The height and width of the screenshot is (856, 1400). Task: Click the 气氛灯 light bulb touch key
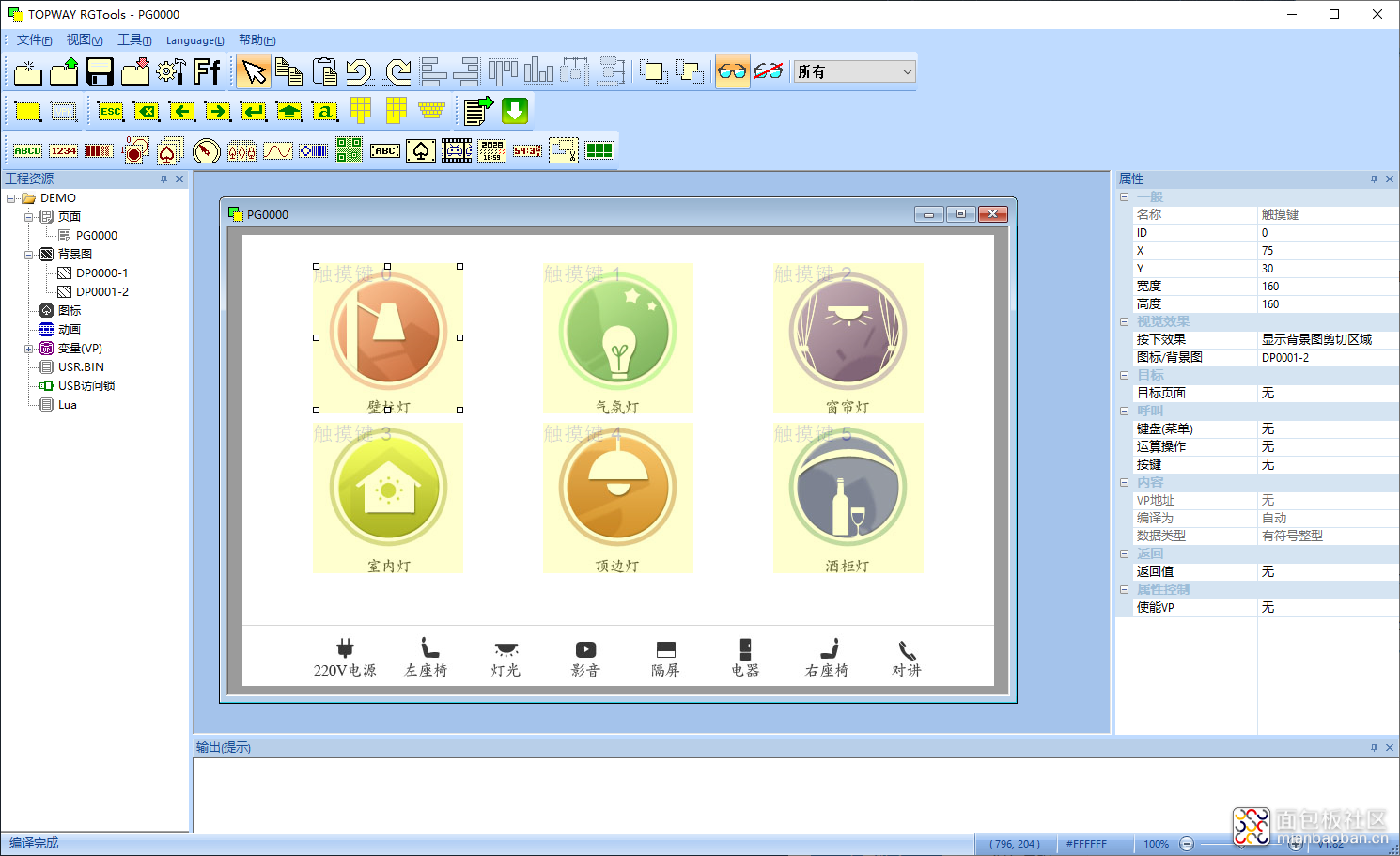click(x=617, y=338)
